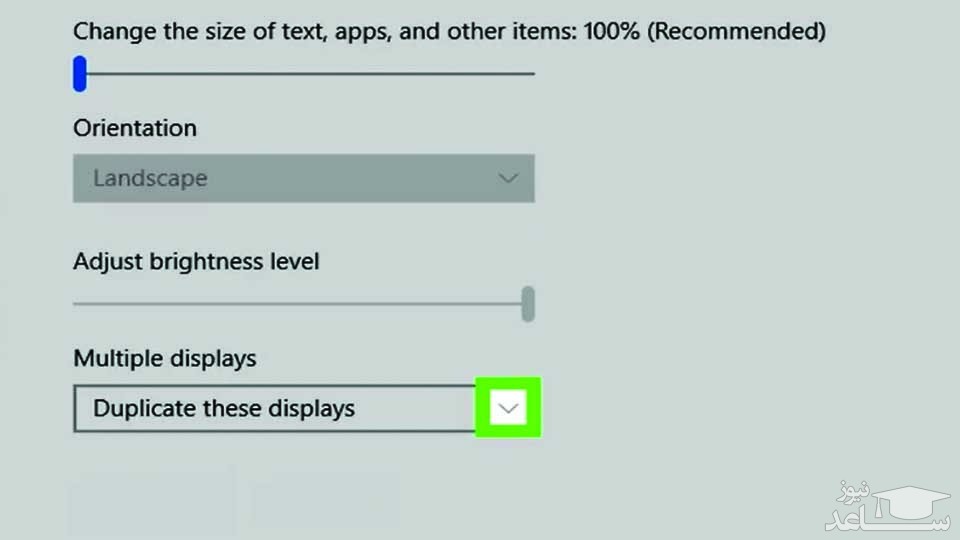Open the Orientation dropdown showing Landscape
The height and width of the screenshot is (540, 960).
click(303, 179)
